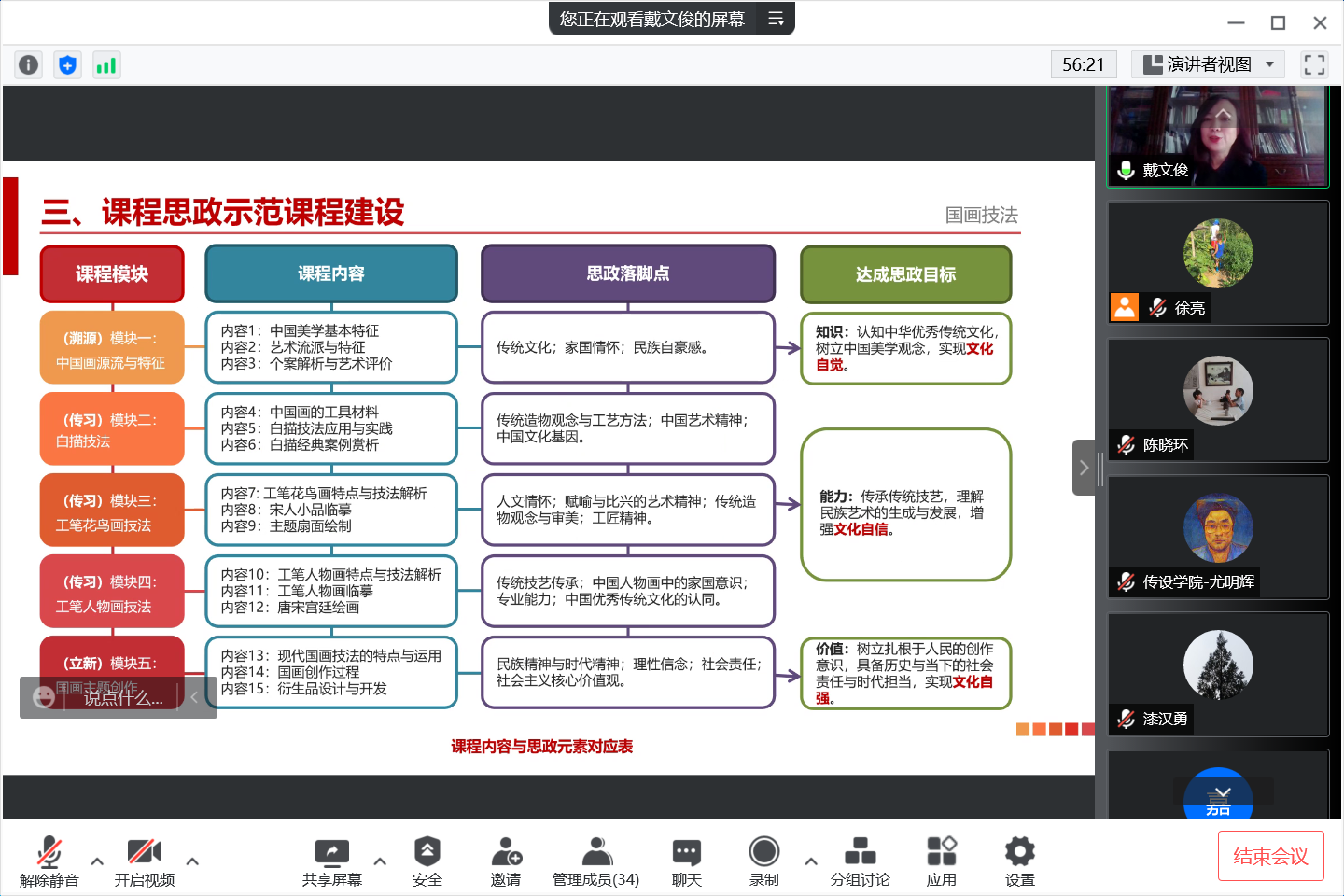Expand the 演讲者视图 view dropdown
The height and width of the screenshot is (896, 1344).
[1209, 64]
